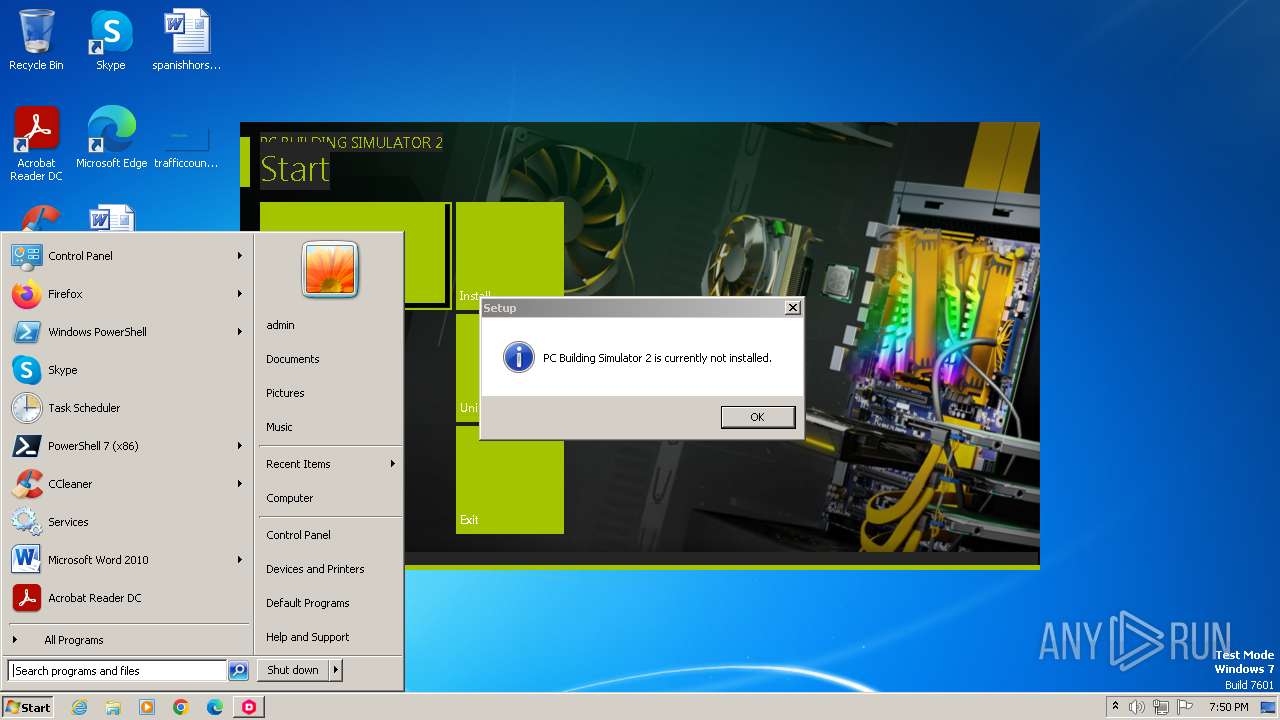Open Acrobat Reader DC in Start menu
Viewport: 1280px width, 720px height.
[126, 598]
